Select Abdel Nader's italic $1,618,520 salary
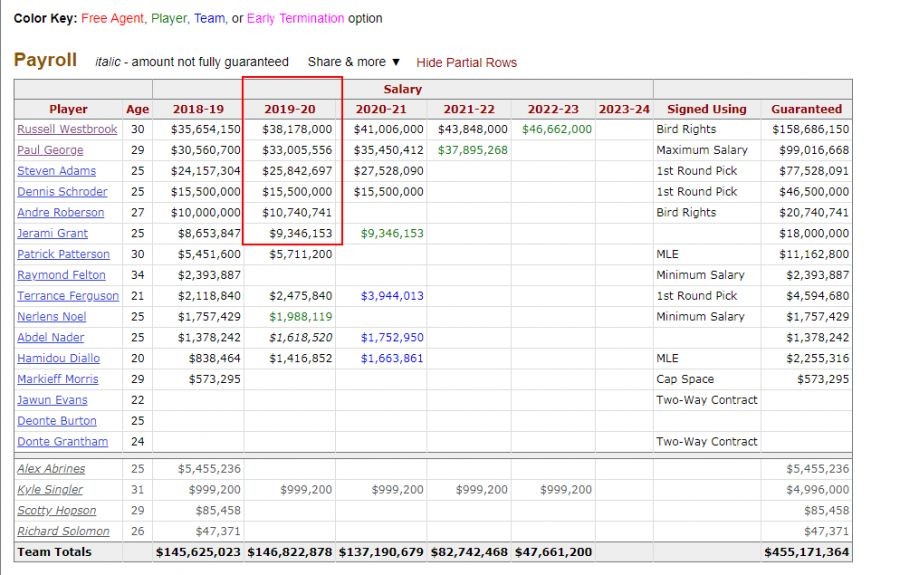Viewport: 900px width, 575px height. [x=301, y=337]
